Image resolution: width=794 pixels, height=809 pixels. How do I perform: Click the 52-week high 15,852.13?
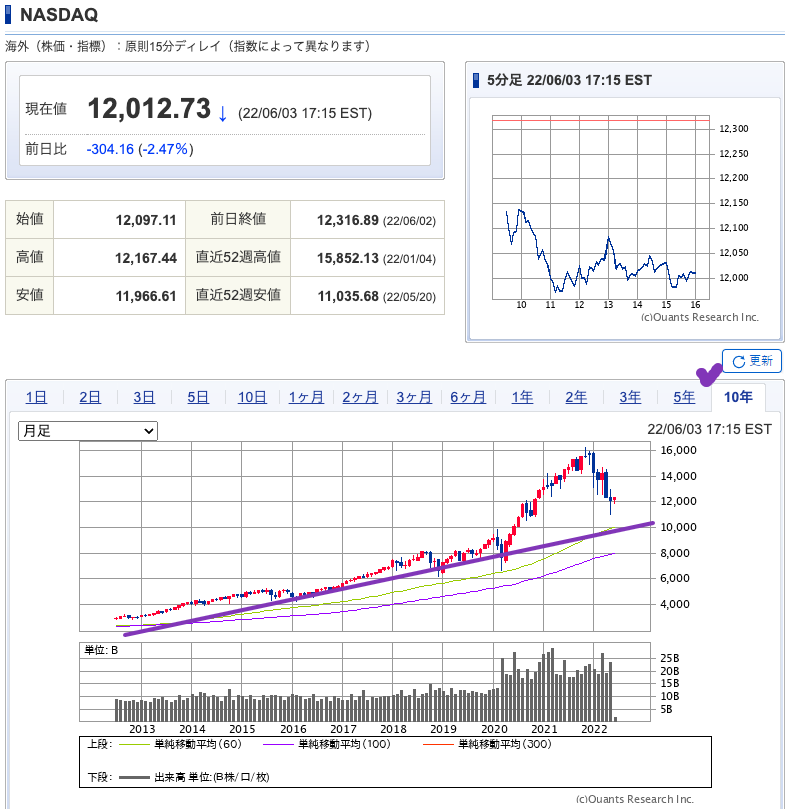click(x=348, y=258)
